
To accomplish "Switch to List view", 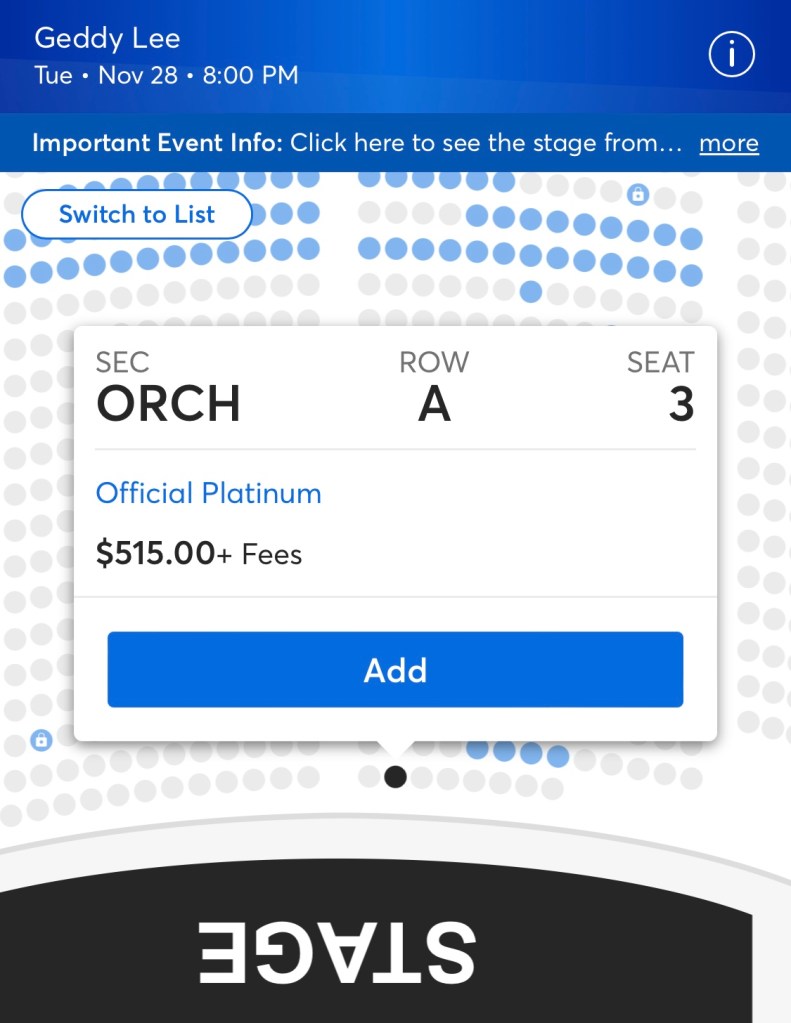I will pyautogui.click(x=136, y=214).
